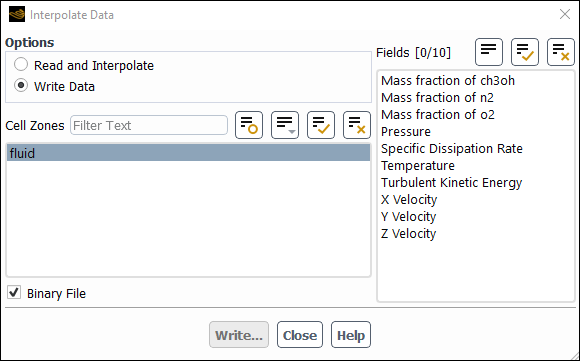Choose the Read and Interpolate option

pyautogui.click(x=84, y=65)
